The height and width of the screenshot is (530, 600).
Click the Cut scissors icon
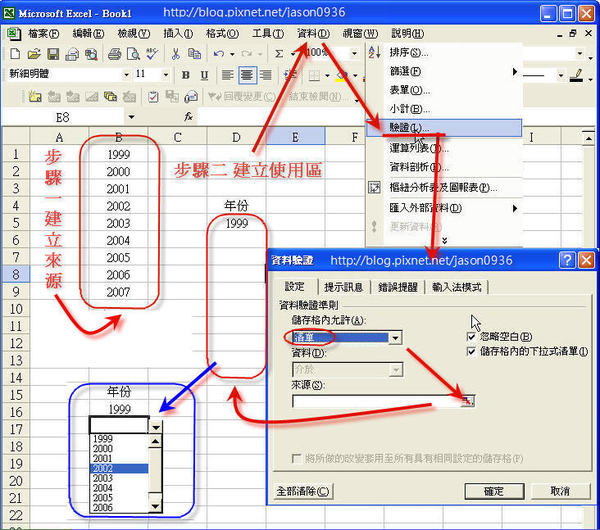click(176, 54)
